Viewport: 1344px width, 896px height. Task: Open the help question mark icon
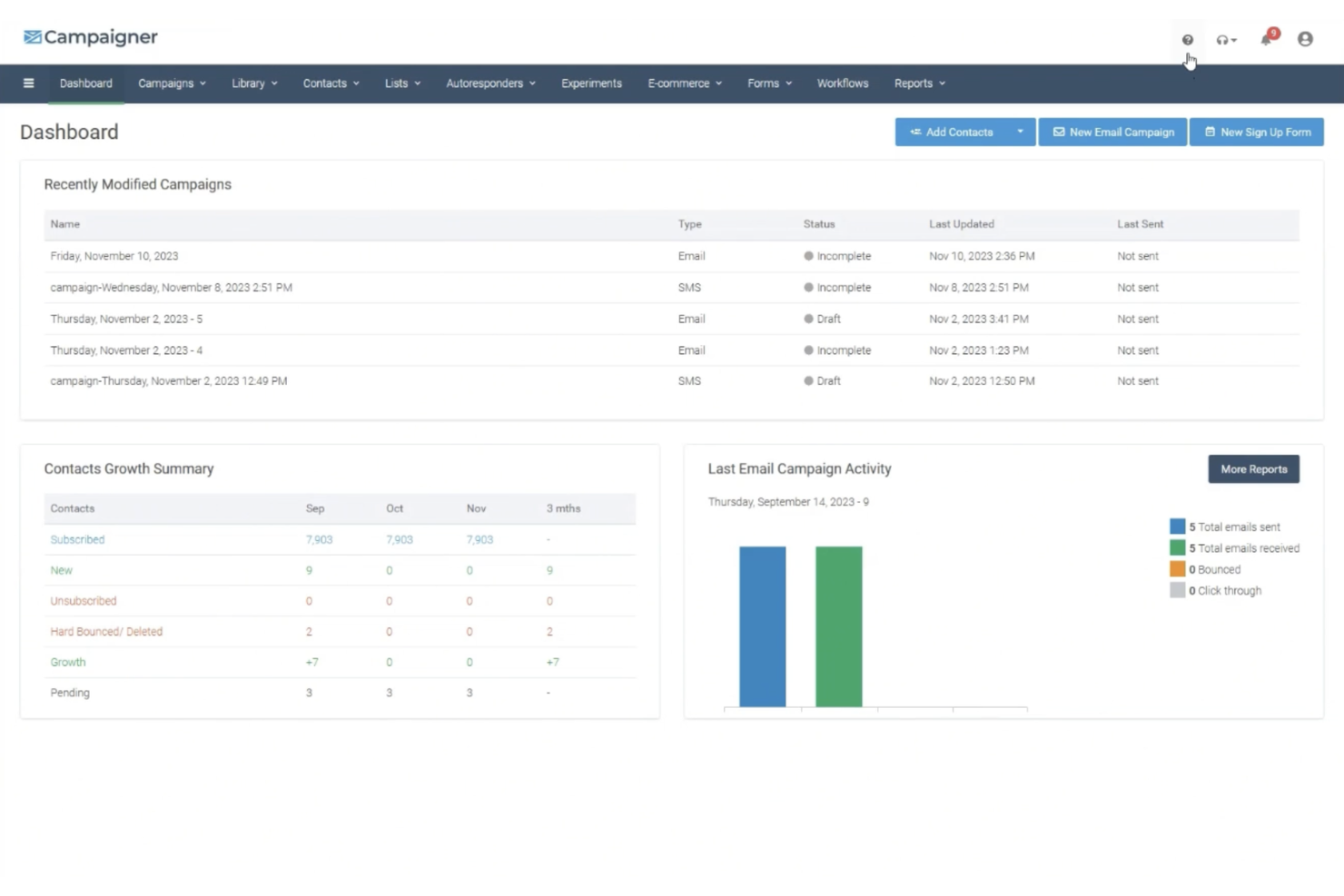(1188, 40)
